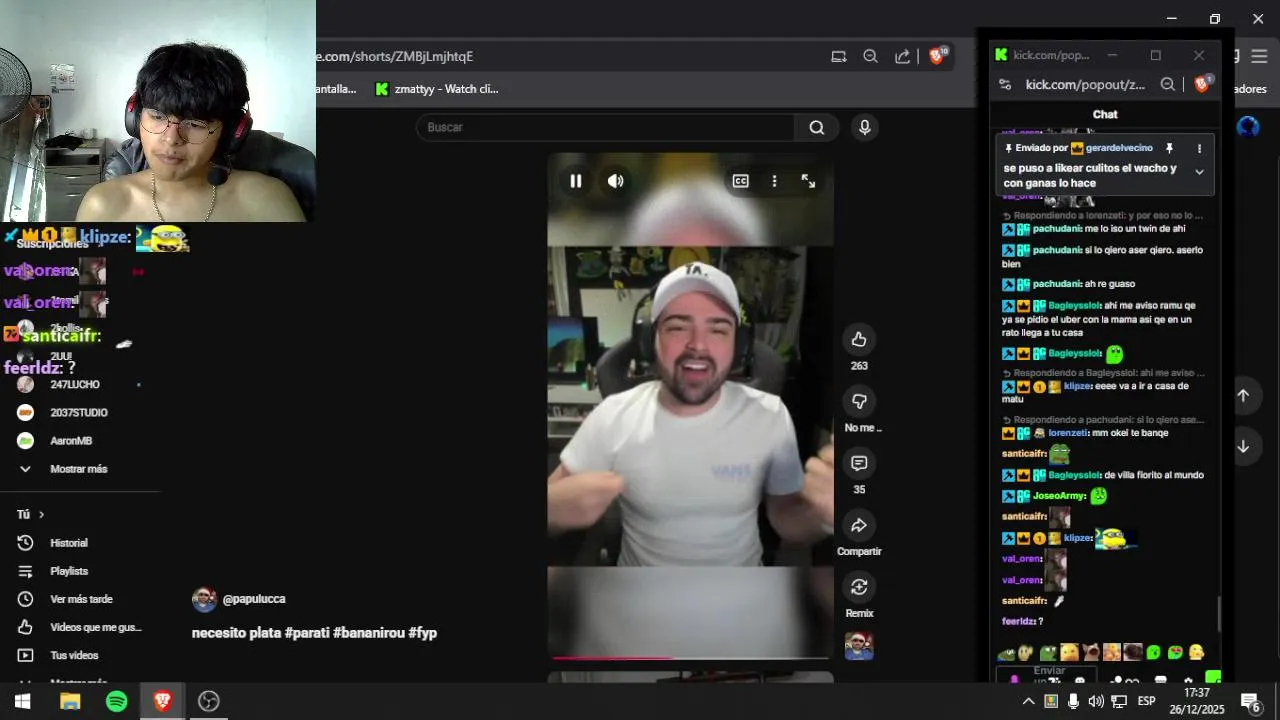Open OBS Studio from the taskbar
The image size is (1280, 720).
[208, 701]
